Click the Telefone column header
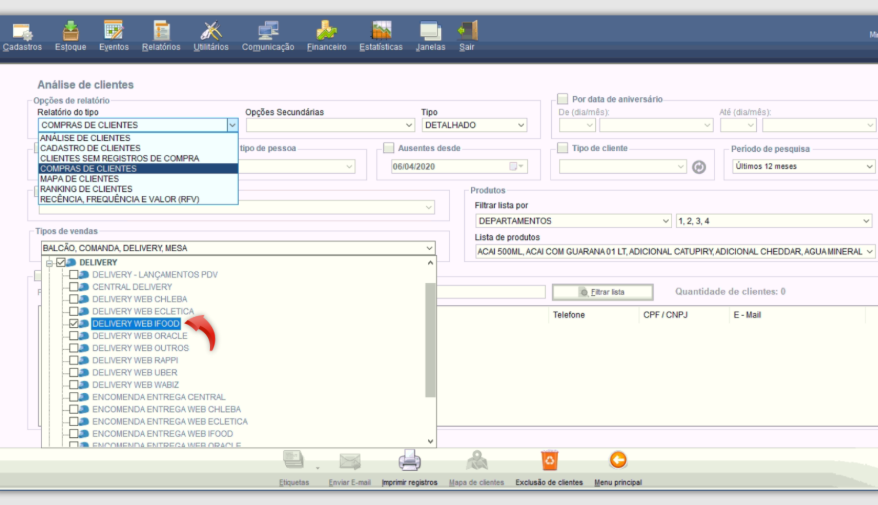 pyautogui.click(x=569, y=315)
